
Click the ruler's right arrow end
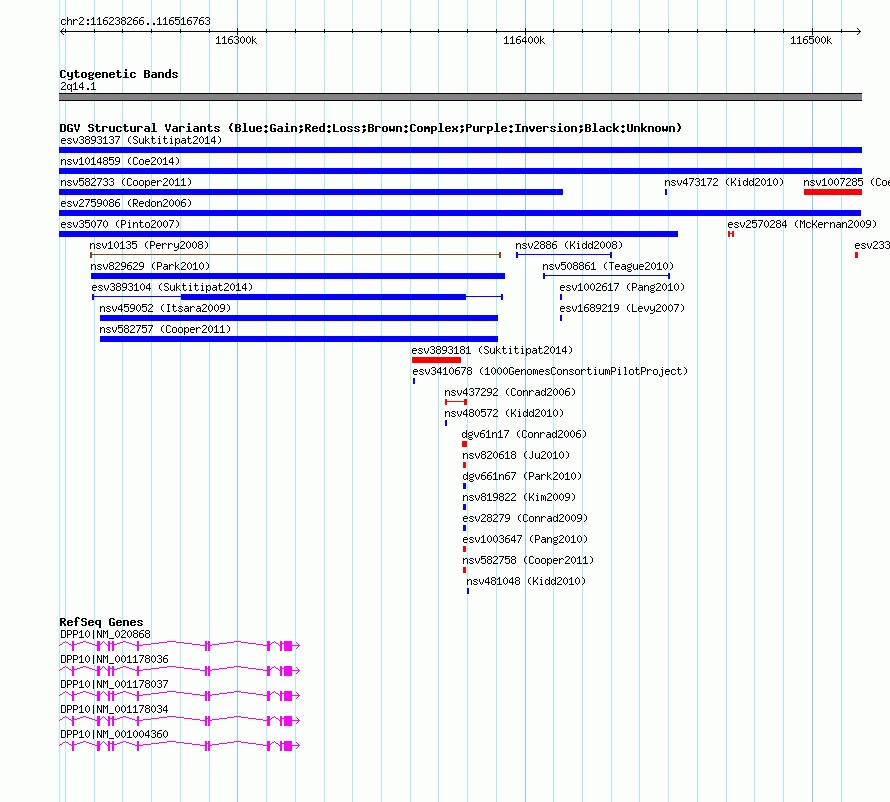tap(859, 32)
